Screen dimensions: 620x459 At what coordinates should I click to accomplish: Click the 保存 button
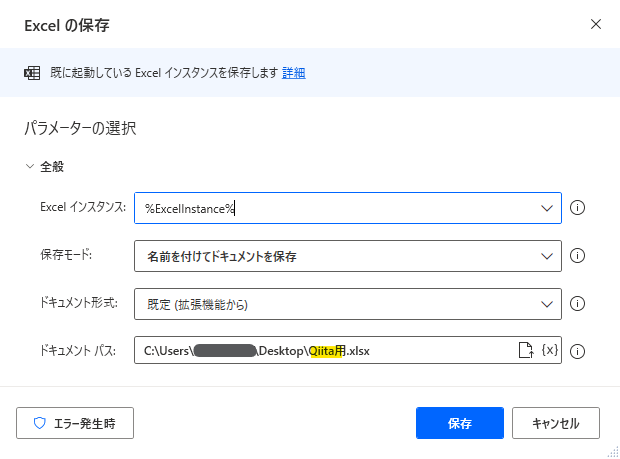pyautogui.click(x=460, y=423)
